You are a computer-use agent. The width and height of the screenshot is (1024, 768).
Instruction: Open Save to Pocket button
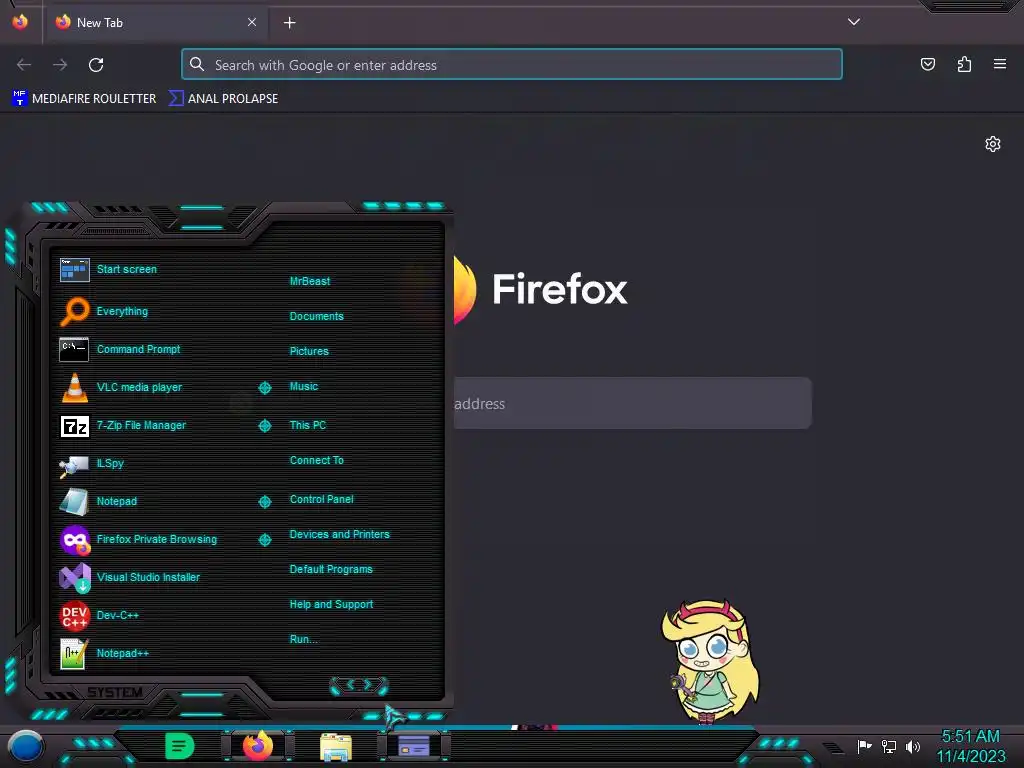(x=927, y=64)
